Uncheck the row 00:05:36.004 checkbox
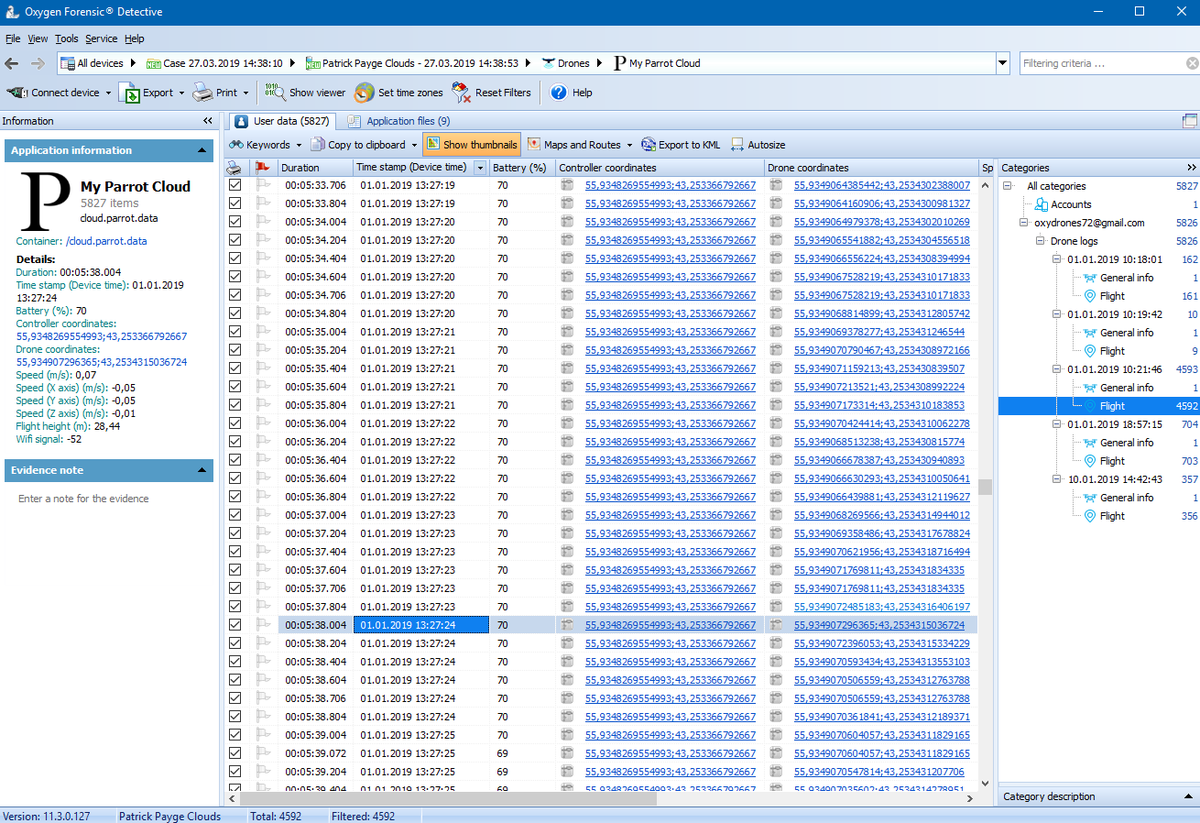Screen dimensions: 1200x823 pos(235,423)
